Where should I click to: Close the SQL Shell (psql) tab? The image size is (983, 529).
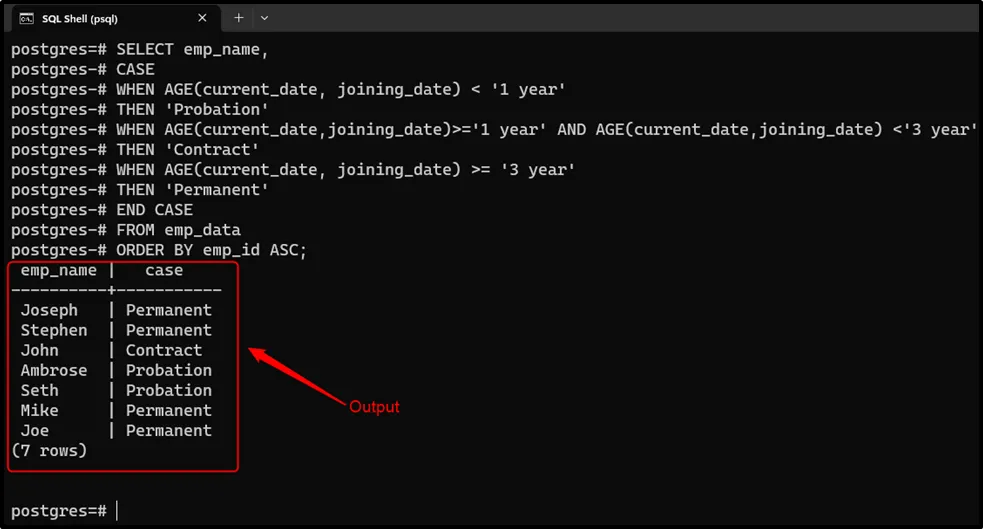(202, 18)
